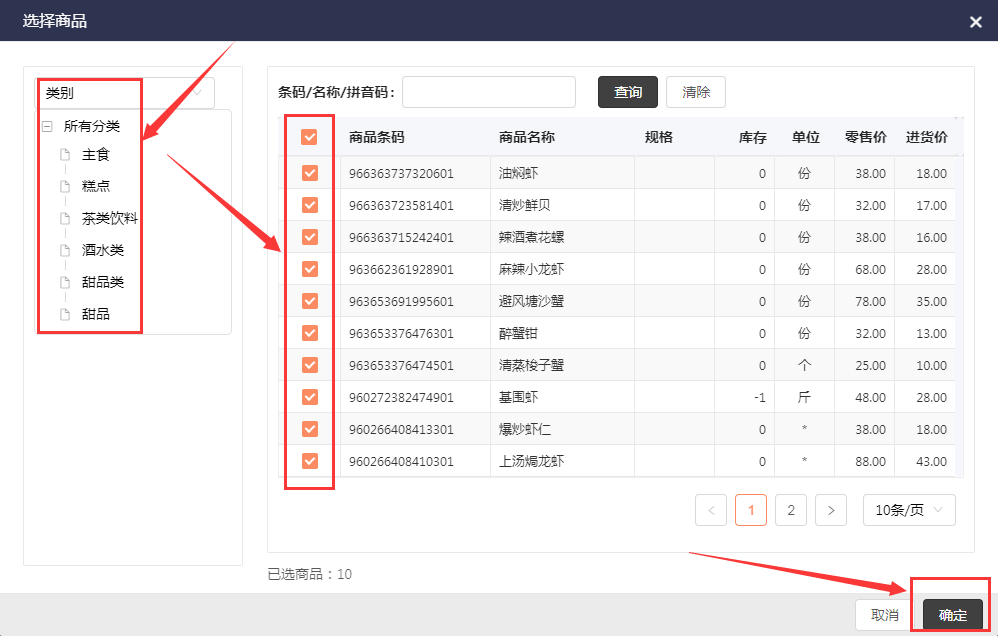Switch to page 2
The image size is (998, 636).
(x=790, y=510)
